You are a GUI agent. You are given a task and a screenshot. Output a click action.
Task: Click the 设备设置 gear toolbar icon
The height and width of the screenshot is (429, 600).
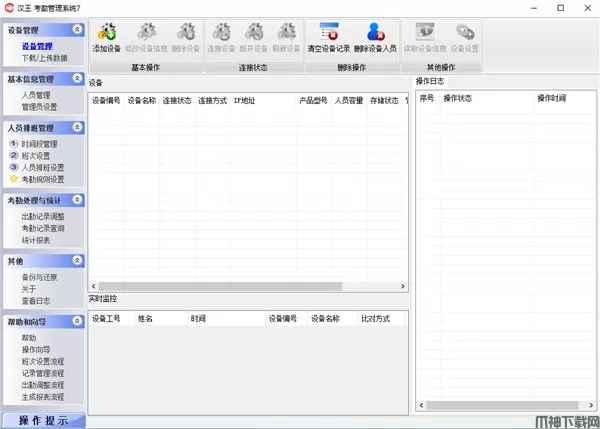click(465, 32)
